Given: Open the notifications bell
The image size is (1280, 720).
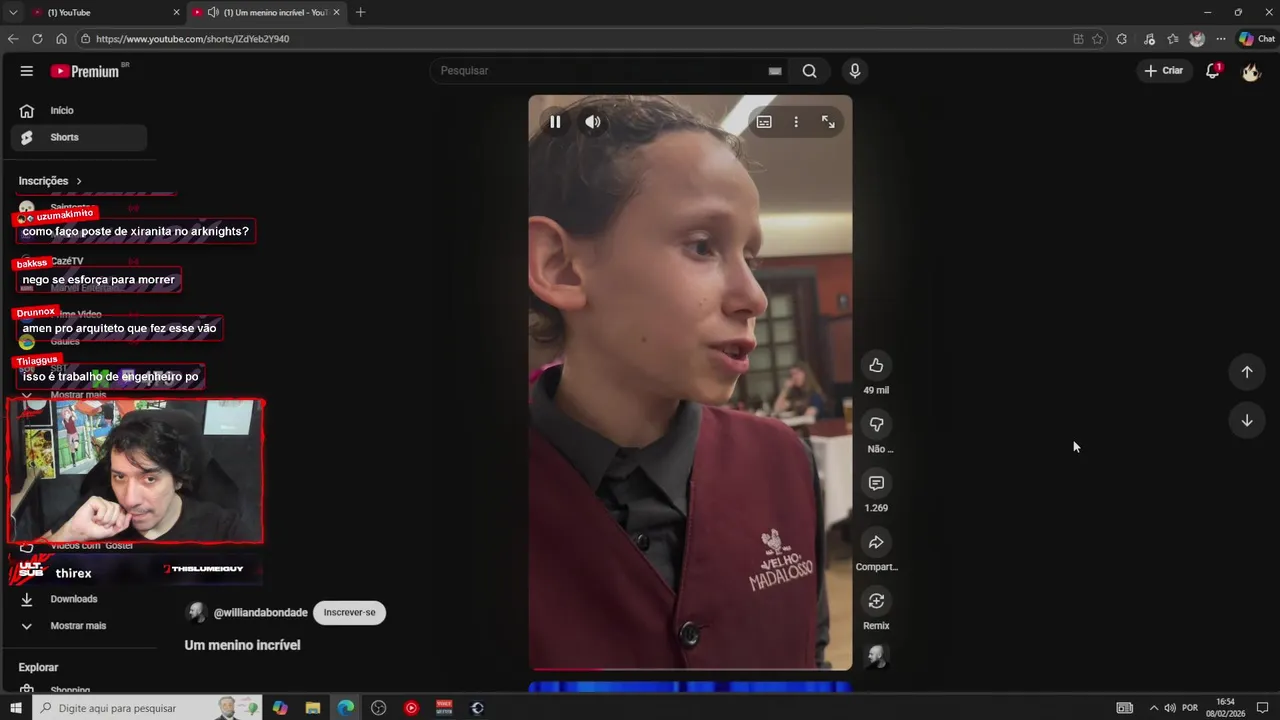Looking at the screenshot, I should coord(1213,71).
